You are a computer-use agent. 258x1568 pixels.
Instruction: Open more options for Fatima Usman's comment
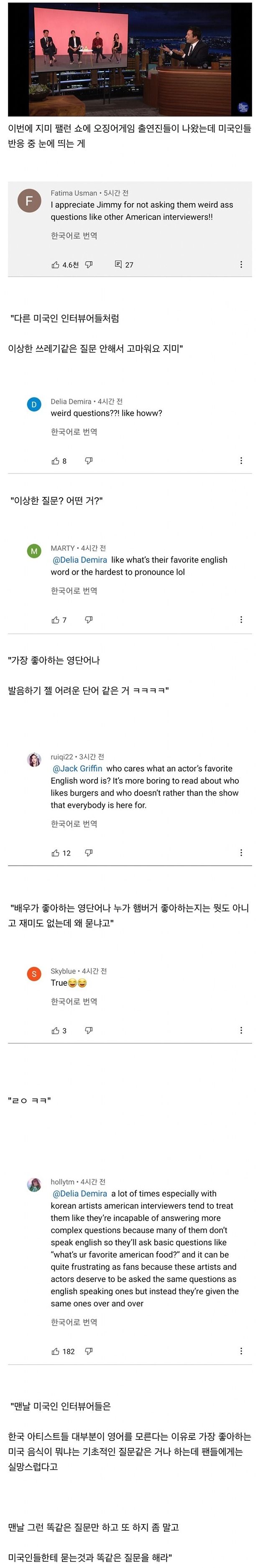pyautogui.click(x=241, y=265)
